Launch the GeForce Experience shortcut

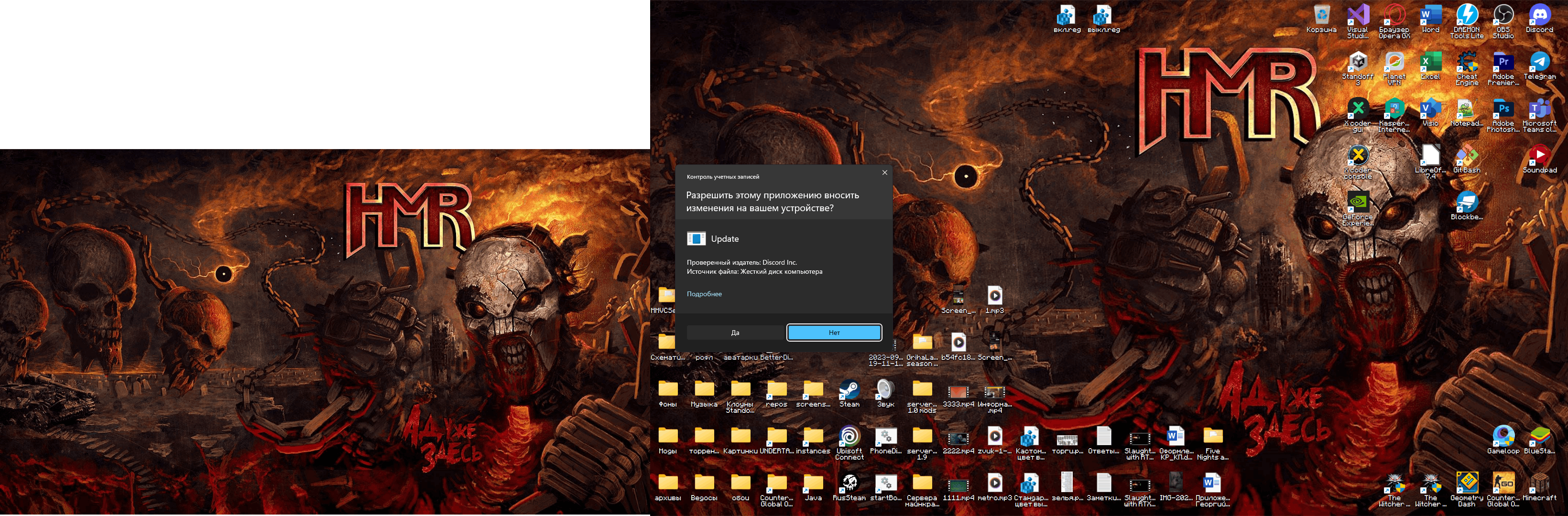tap(1357, 209)
